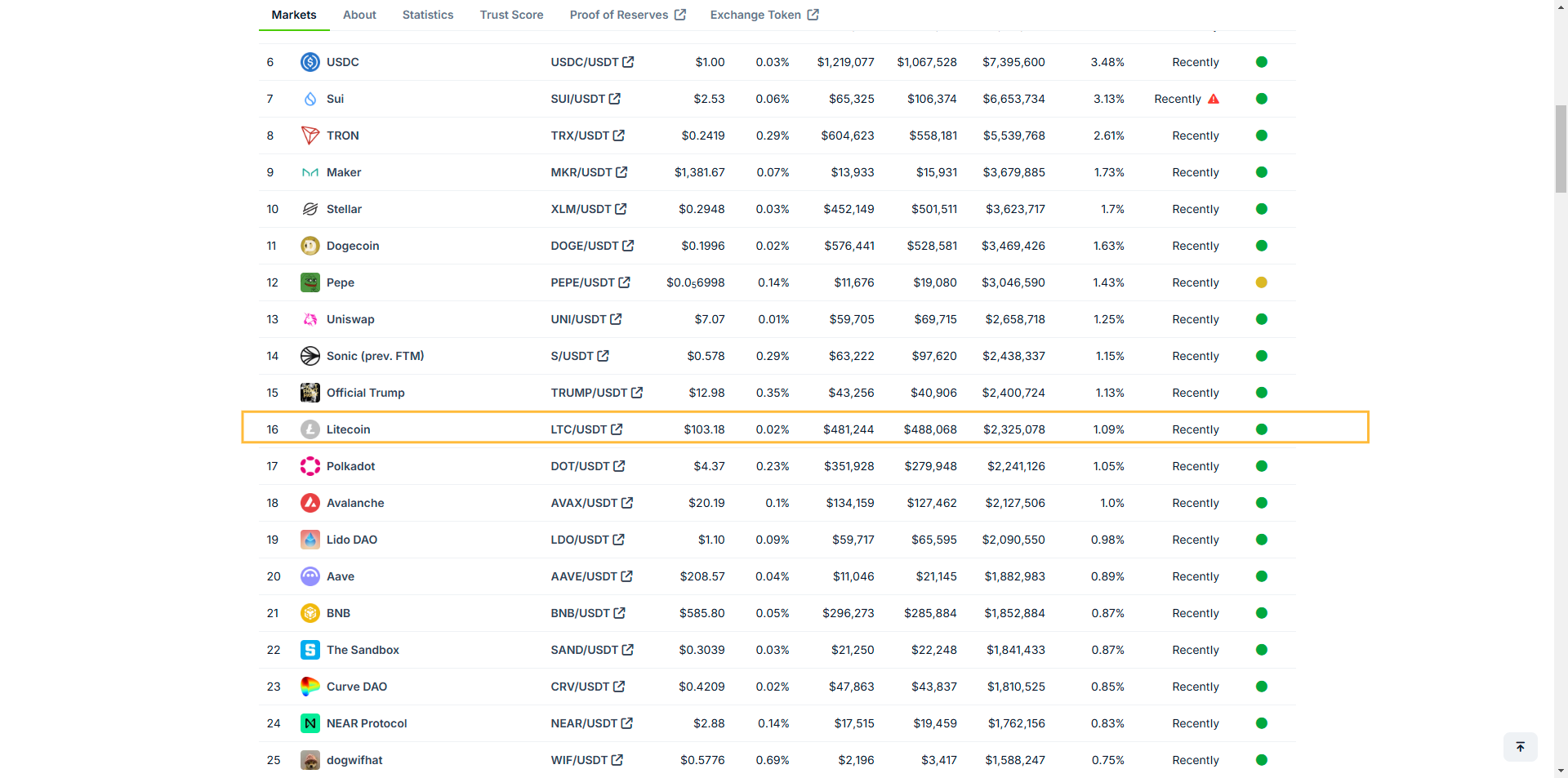Screen dimensions: 1568x778
Task: Click the TRON logo icon
Action: pyautogui.click(x=310, y=136)
